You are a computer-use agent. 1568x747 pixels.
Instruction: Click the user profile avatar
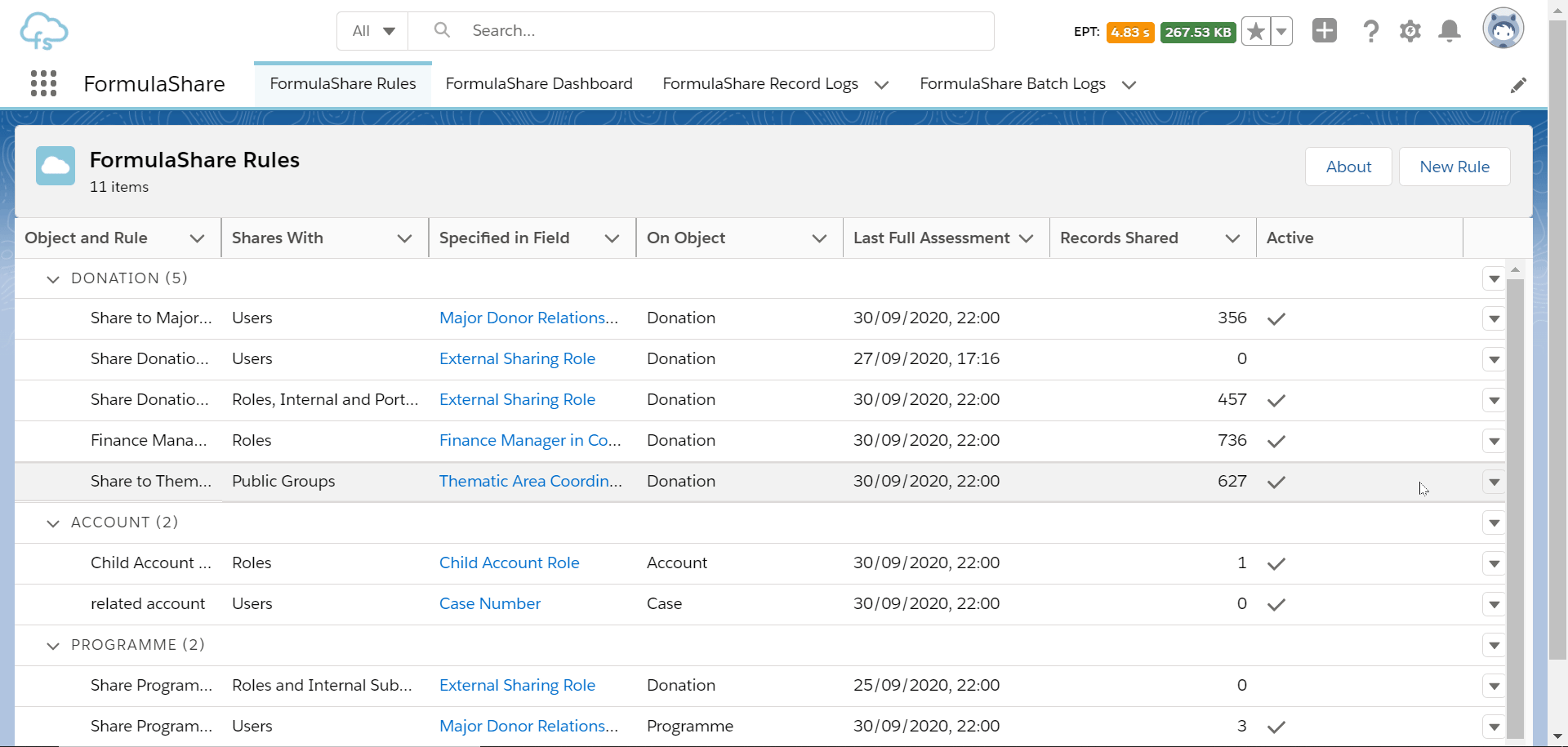[1503, 29]
